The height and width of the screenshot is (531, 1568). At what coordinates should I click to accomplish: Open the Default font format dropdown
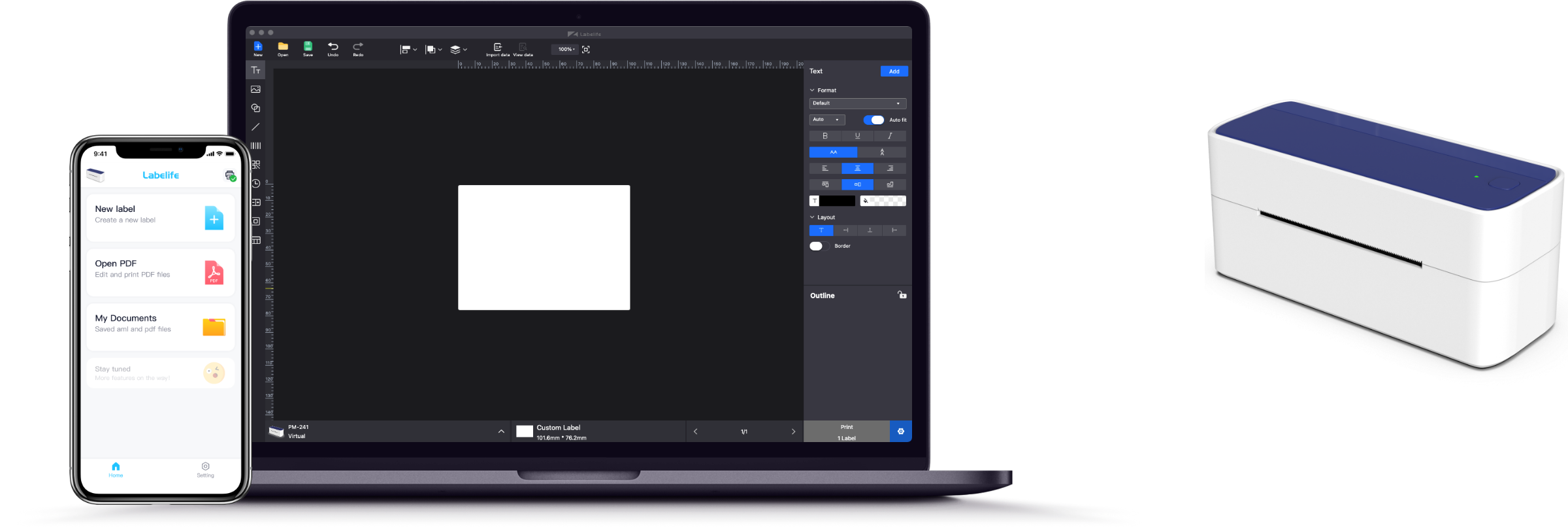coord(857,103)
